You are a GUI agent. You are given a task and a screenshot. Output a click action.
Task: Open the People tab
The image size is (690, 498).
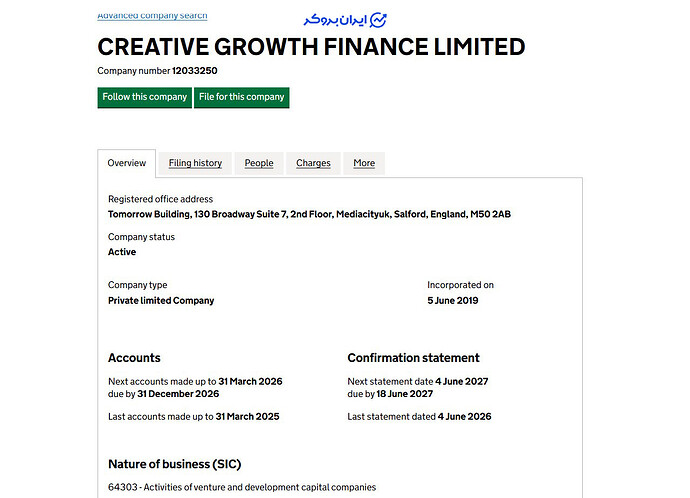coord(259,163)
